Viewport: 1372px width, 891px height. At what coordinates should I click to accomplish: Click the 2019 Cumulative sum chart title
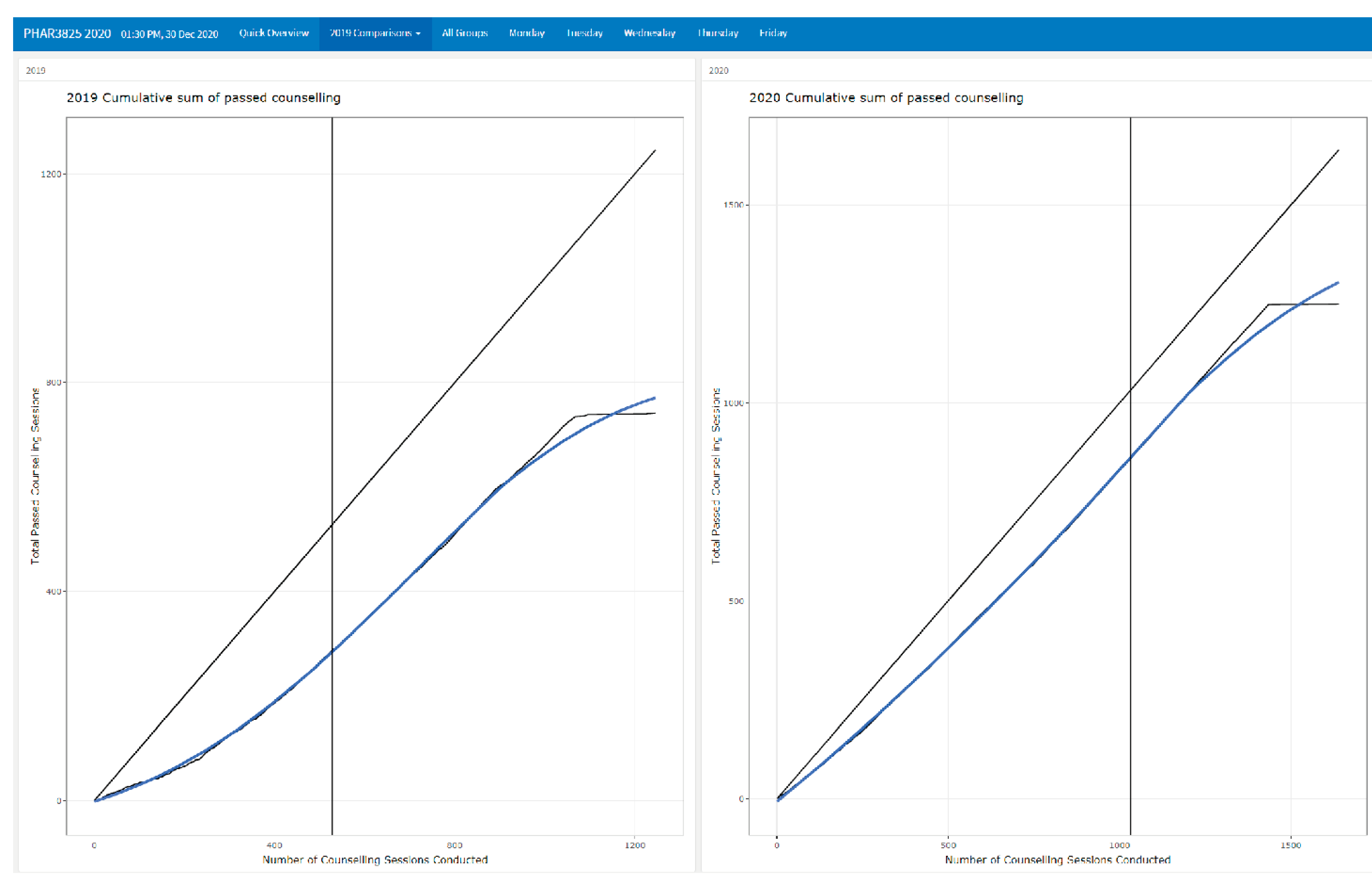(204, 98)
